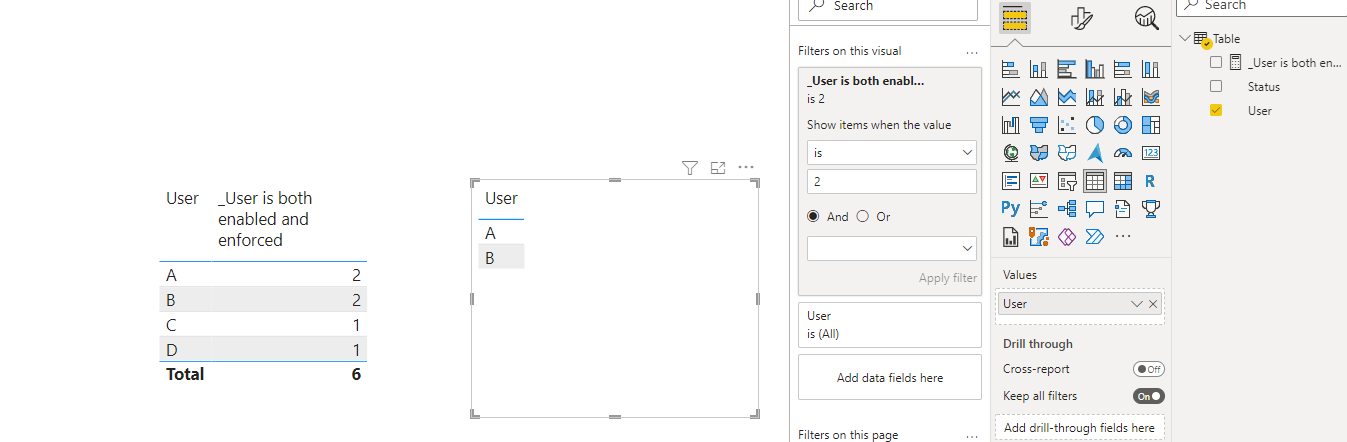Viewport: 1347px width, 442px height.
Task: Select 100% stacked bar chart visual
Action: click(1123, 69)
